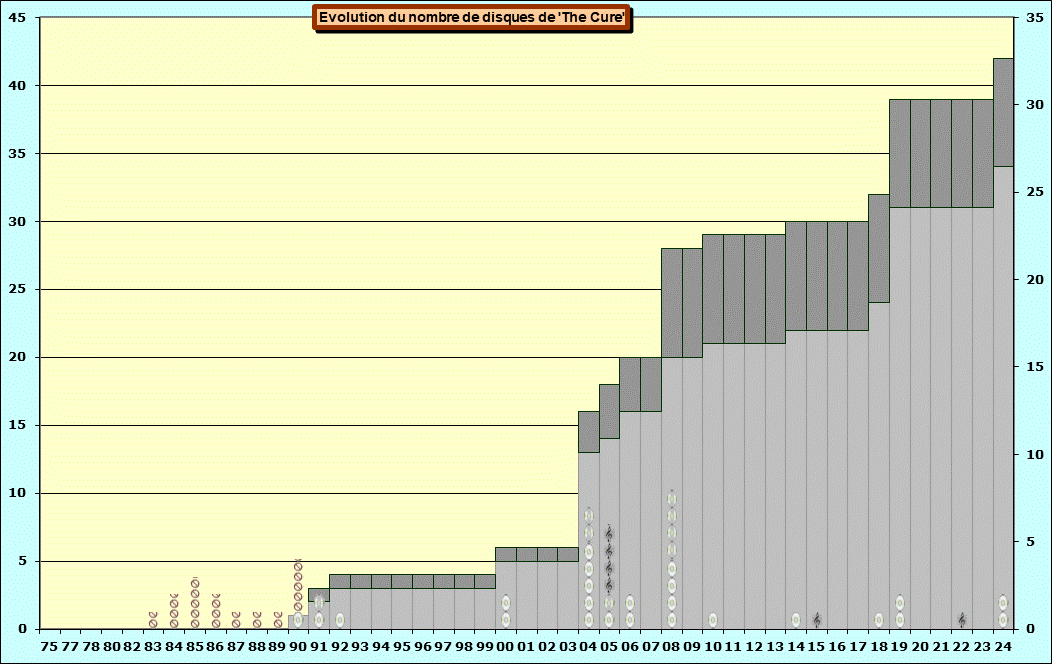Screen dimensions: 1052x664
Task: Click topmost disc icon in year 08 stack
Action: pyautogui.click(x=672, y=498)
